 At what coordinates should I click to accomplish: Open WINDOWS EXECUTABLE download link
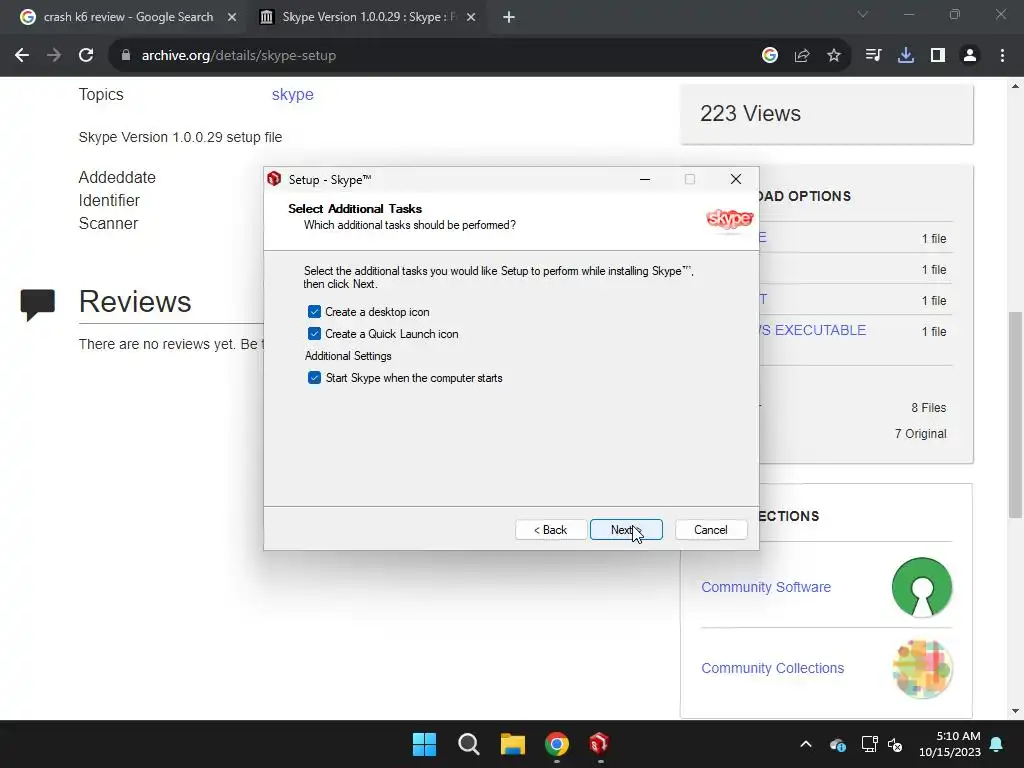pos(812,330)
